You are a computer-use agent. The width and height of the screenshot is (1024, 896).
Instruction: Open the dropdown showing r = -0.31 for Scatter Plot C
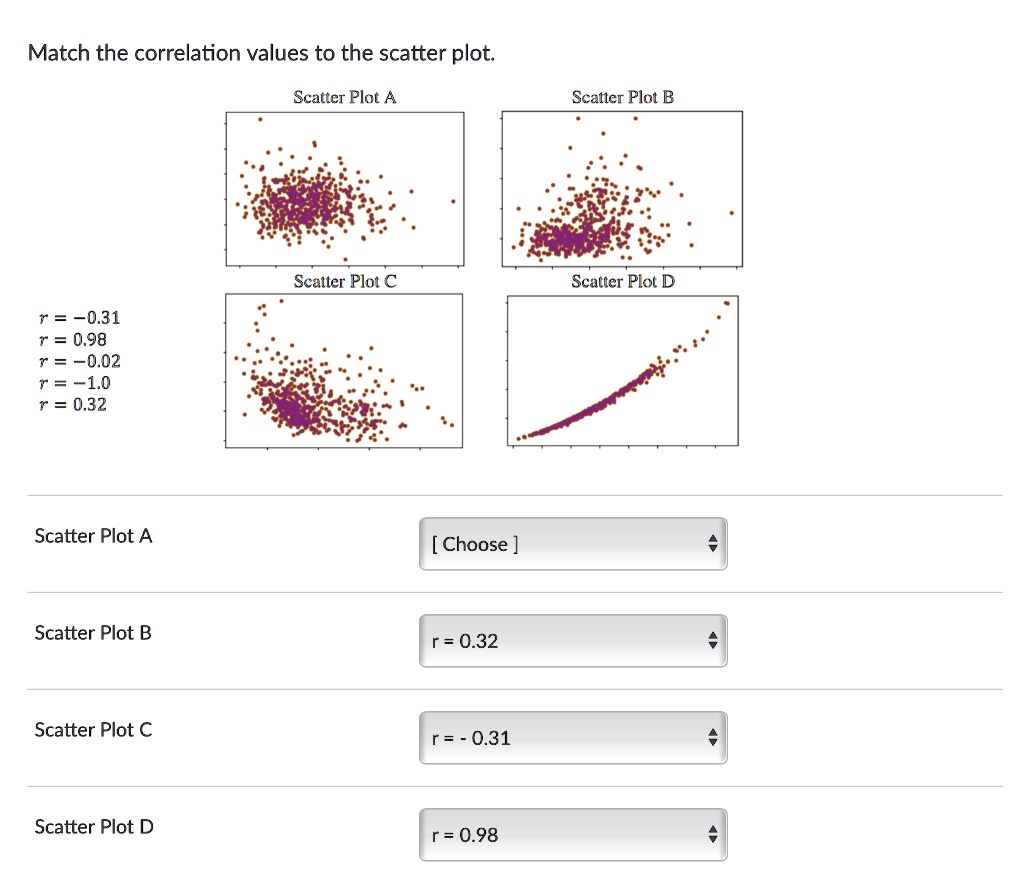tap(573, 737)
